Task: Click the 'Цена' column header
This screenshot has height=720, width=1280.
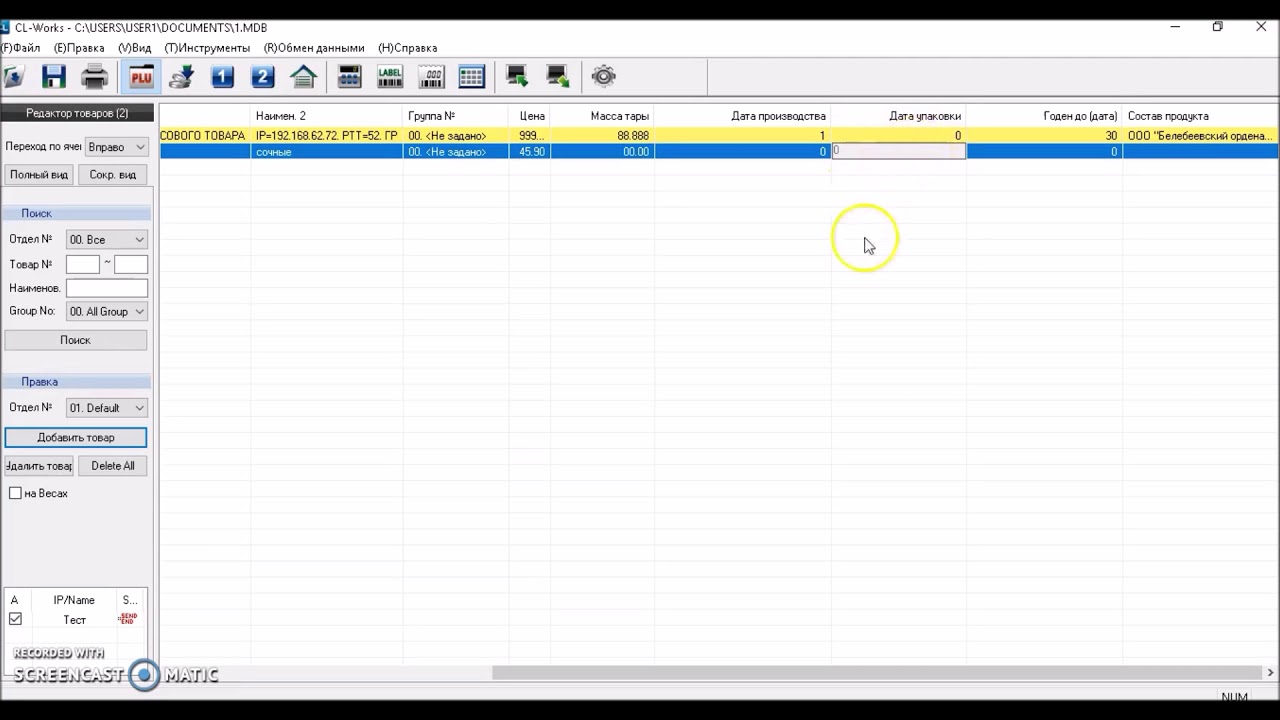Action: click(530, 116)
